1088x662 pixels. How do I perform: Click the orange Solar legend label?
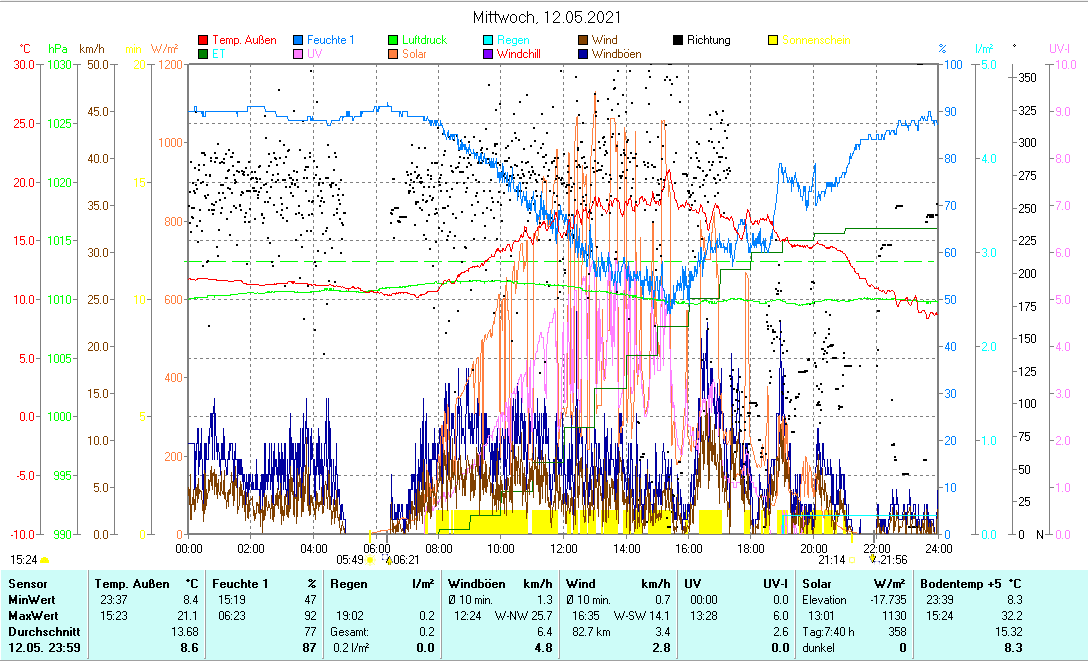coord(416,54)
